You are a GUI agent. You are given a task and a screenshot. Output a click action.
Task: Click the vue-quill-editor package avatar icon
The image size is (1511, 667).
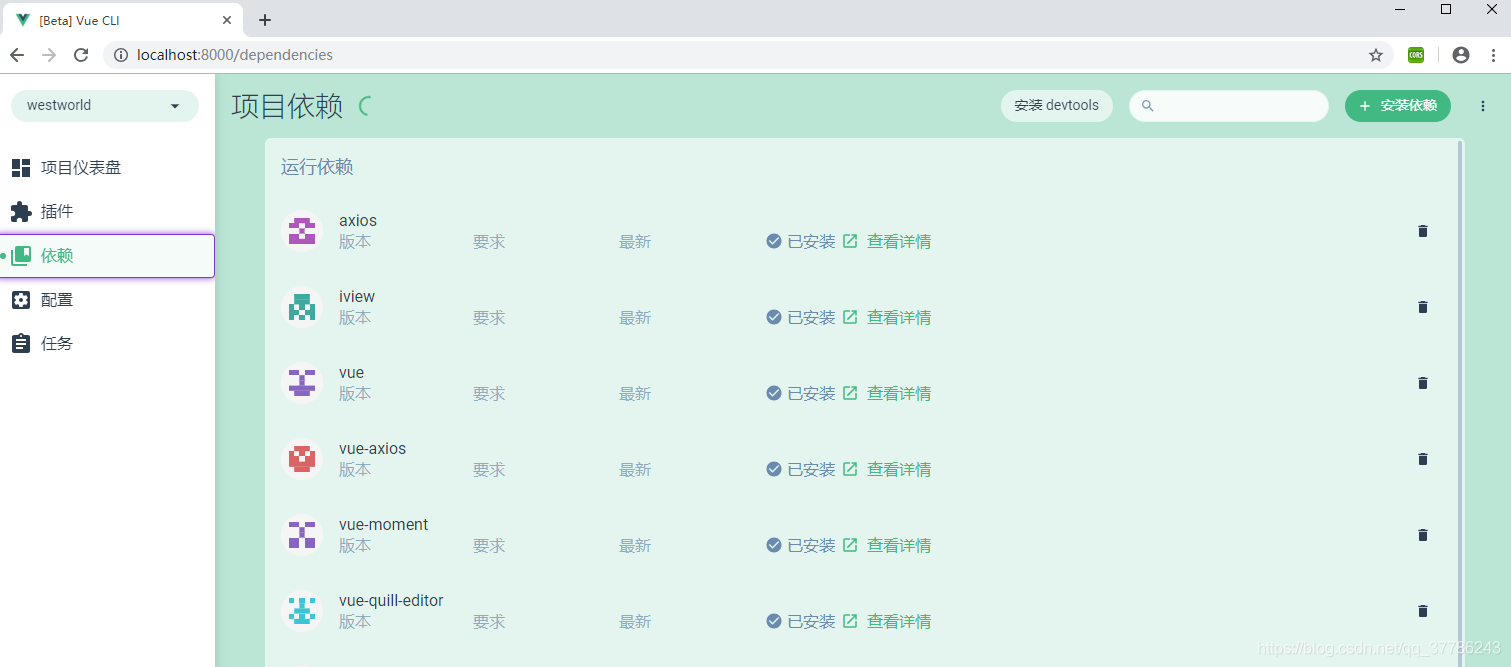[302, 611]
